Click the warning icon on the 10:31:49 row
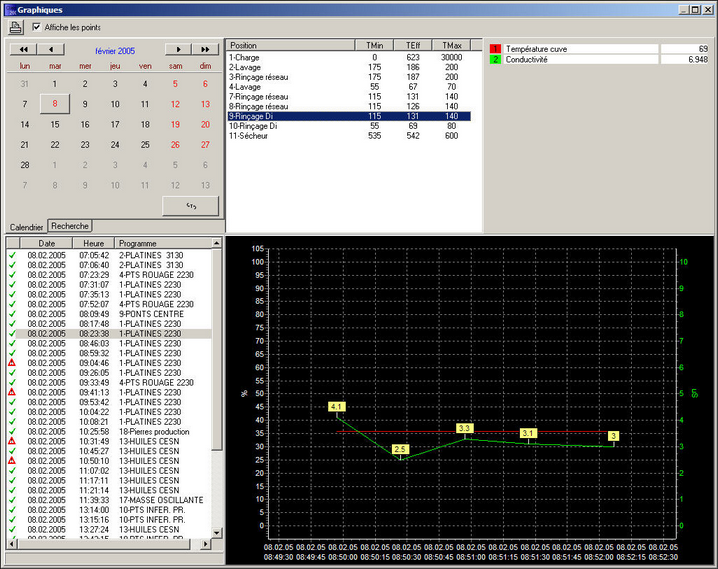718x569 pixels. (x=12, y=441)
